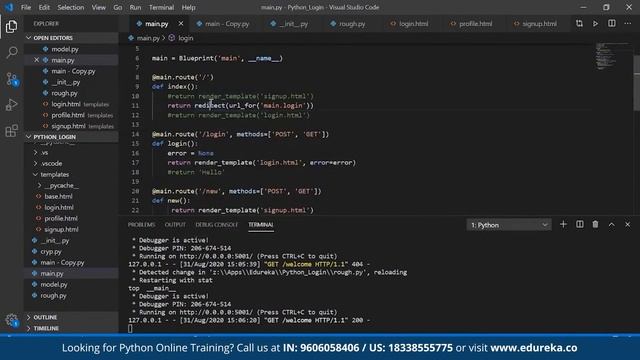The image size is (640, 360).
Task: Create a new terminal with plus icon
Action: coord(563,224)
